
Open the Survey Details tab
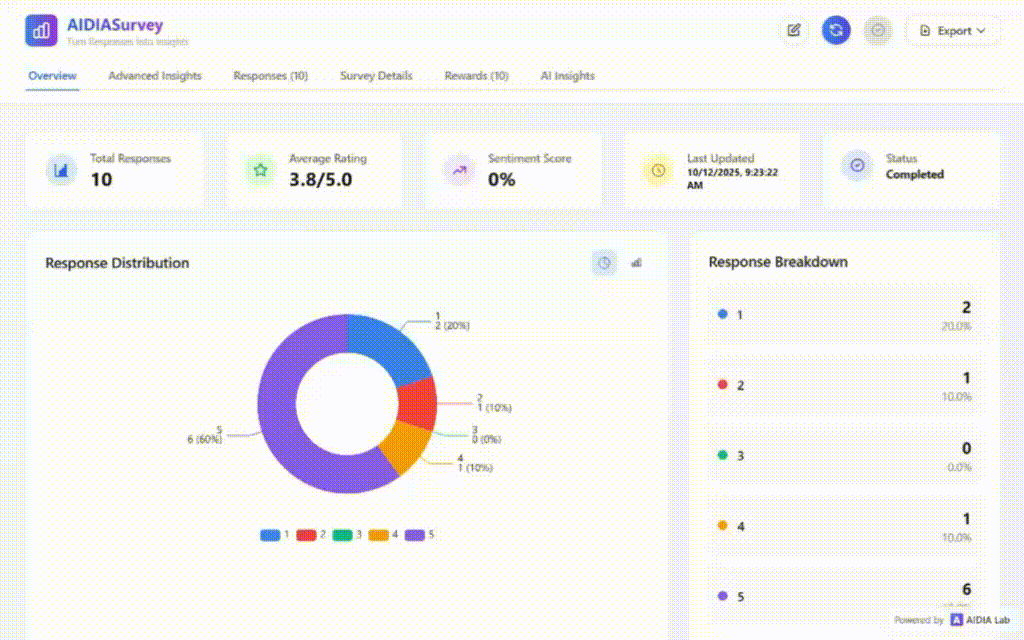(x=376, y=76)
